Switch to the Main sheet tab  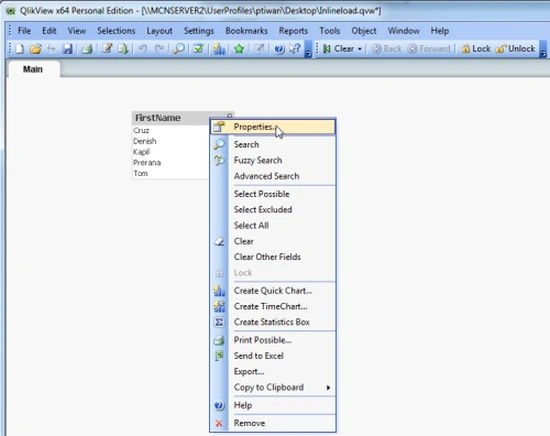pos(33,69)
